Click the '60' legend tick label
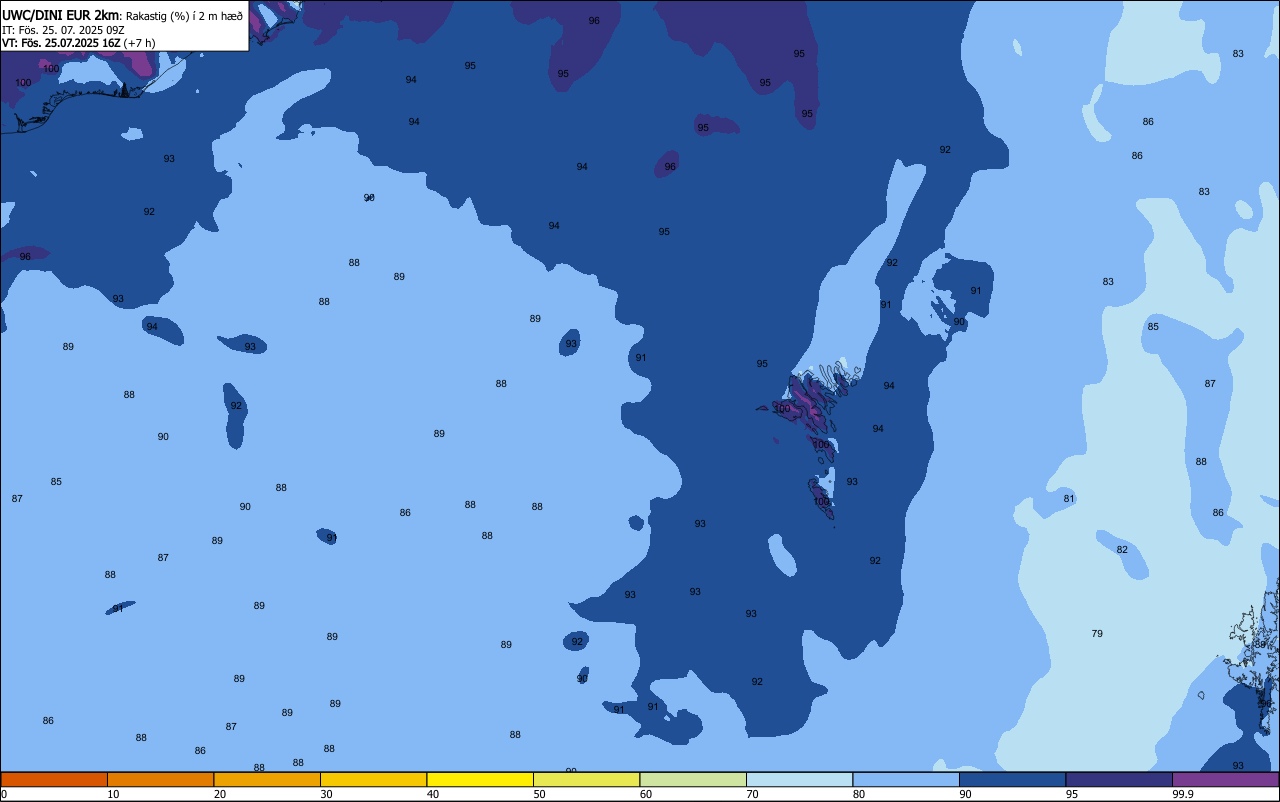The image size is (1280, 802). 646,794
